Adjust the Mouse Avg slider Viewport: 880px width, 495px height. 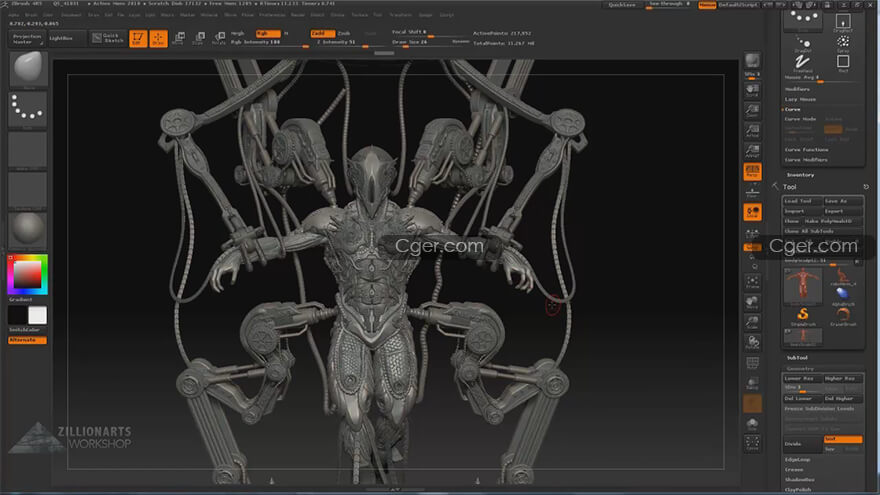tap(822, 78)
